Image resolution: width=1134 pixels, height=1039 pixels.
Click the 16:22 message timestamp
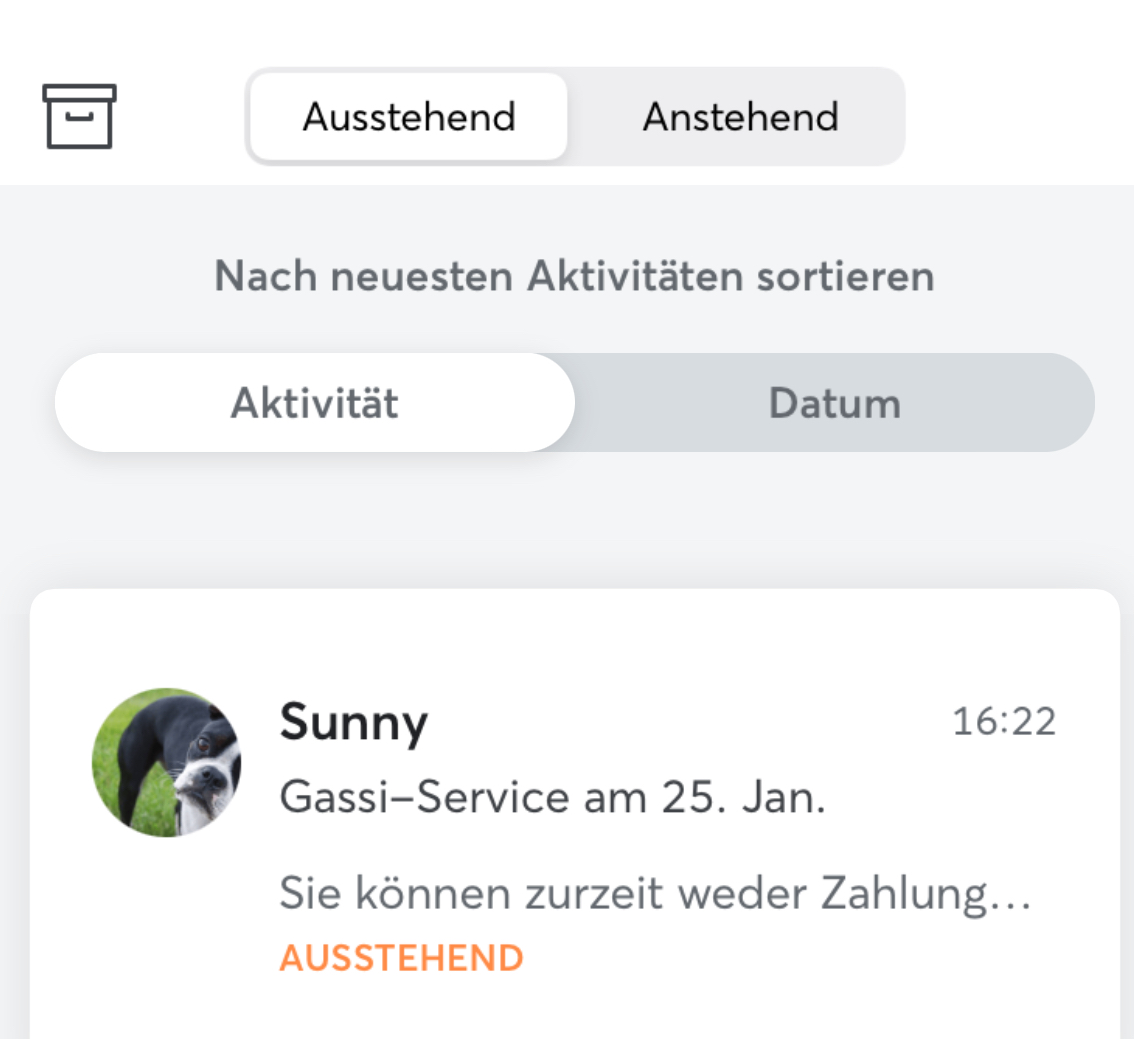[1003, 721]
